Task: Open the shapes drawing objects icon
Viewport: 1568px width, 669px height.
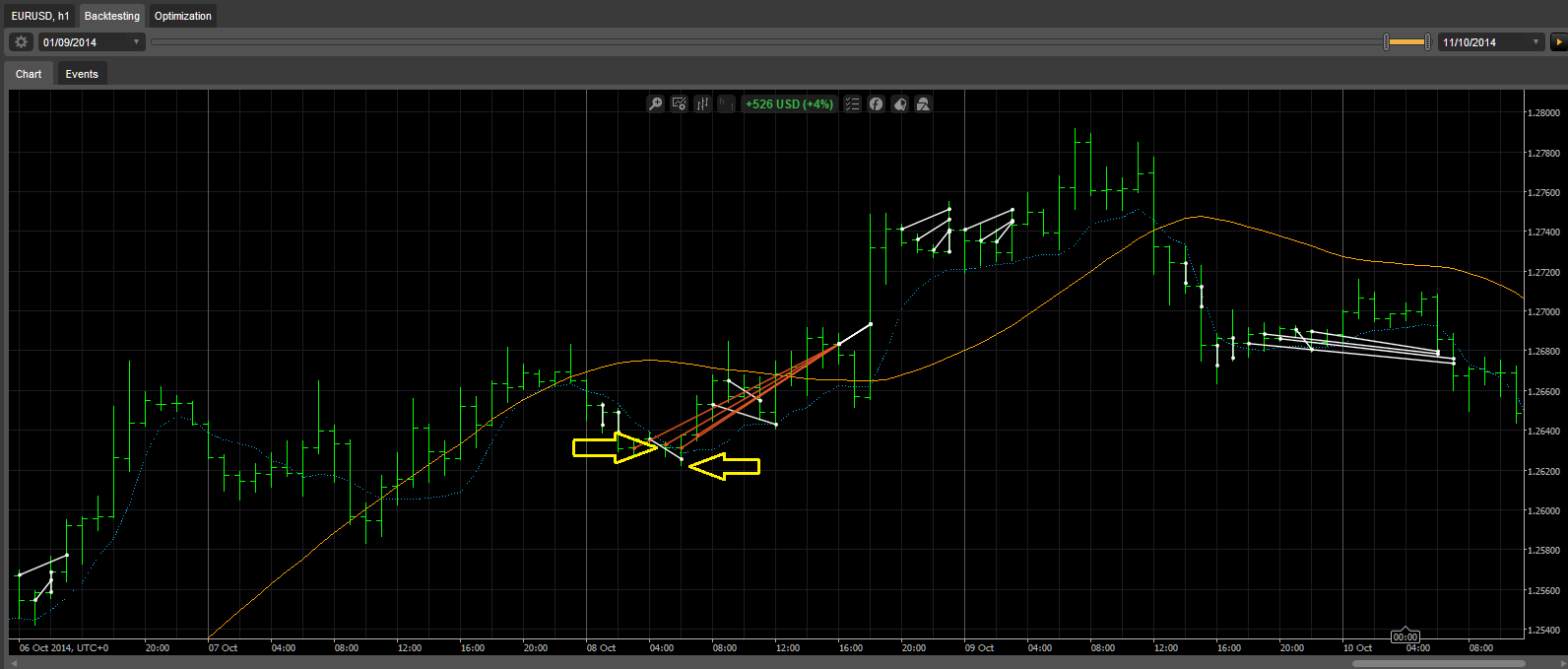Action: [924, 103]
